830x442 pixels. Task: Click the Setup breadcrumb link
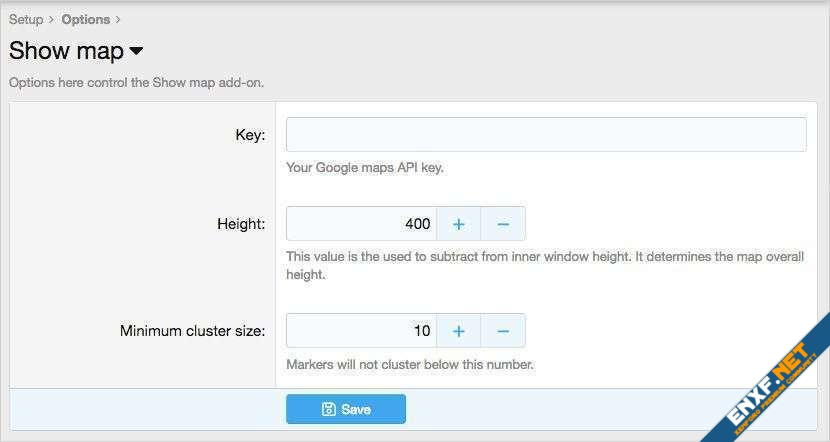(x=26, y=19)
